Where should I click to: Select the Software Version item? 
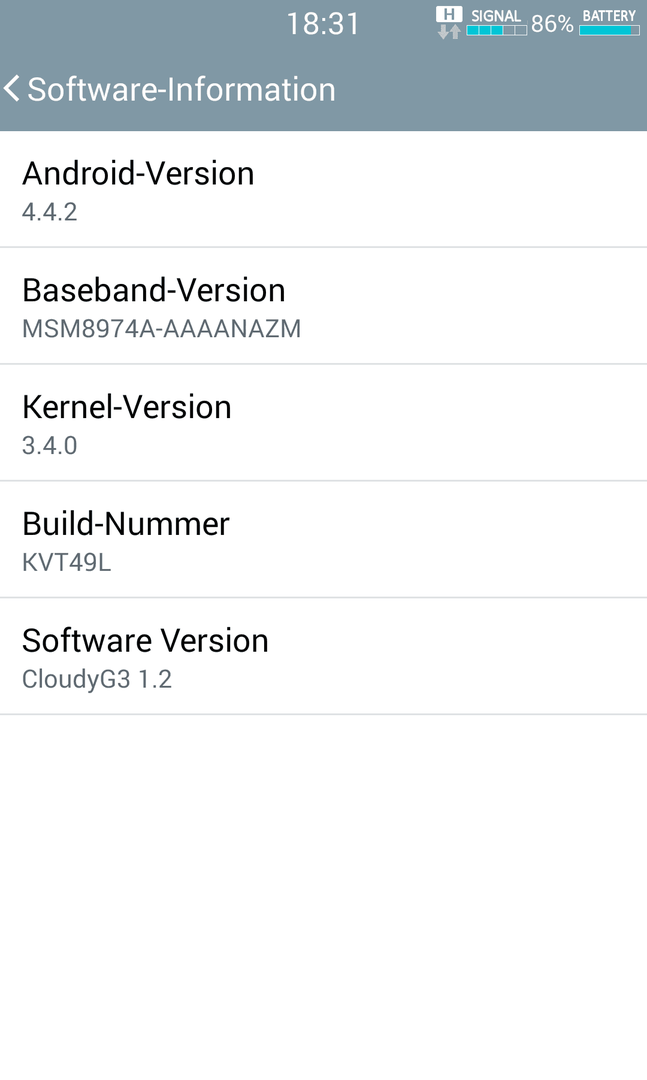coord(323,656)
